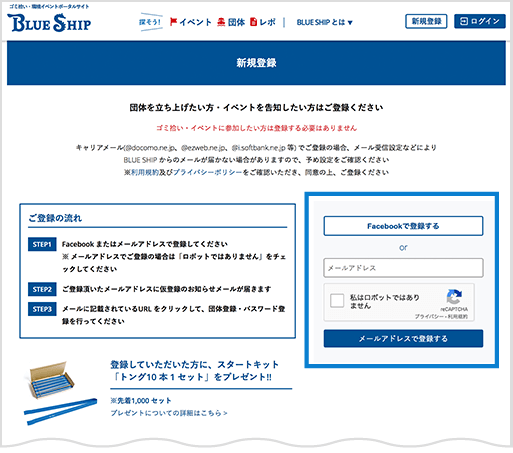
Task: Click the スタートキット present heading
Action: pyautogui.click(x=195, y=371)
